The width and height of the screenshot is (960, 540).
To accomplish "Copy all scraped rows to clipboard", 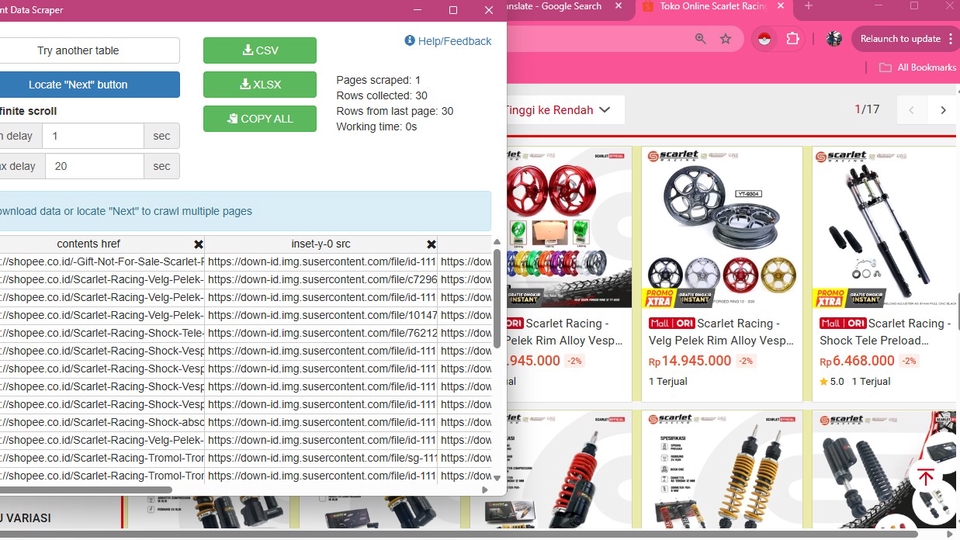I will pos(260,119).
